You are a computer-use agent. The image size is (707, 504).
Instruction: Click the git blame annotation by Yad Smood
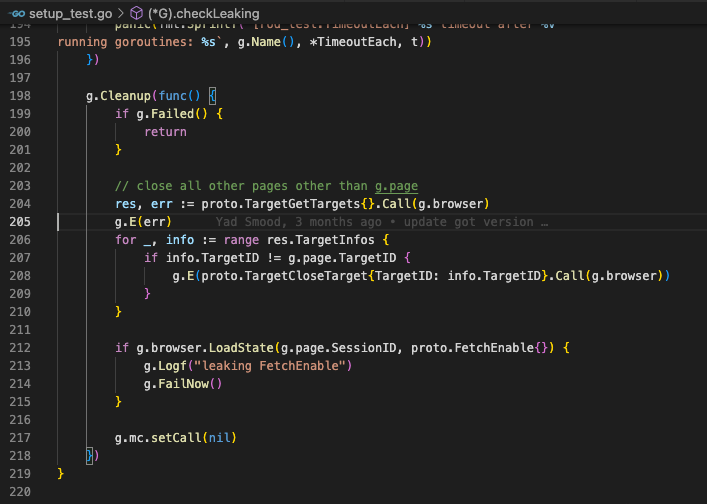point(381,222)
